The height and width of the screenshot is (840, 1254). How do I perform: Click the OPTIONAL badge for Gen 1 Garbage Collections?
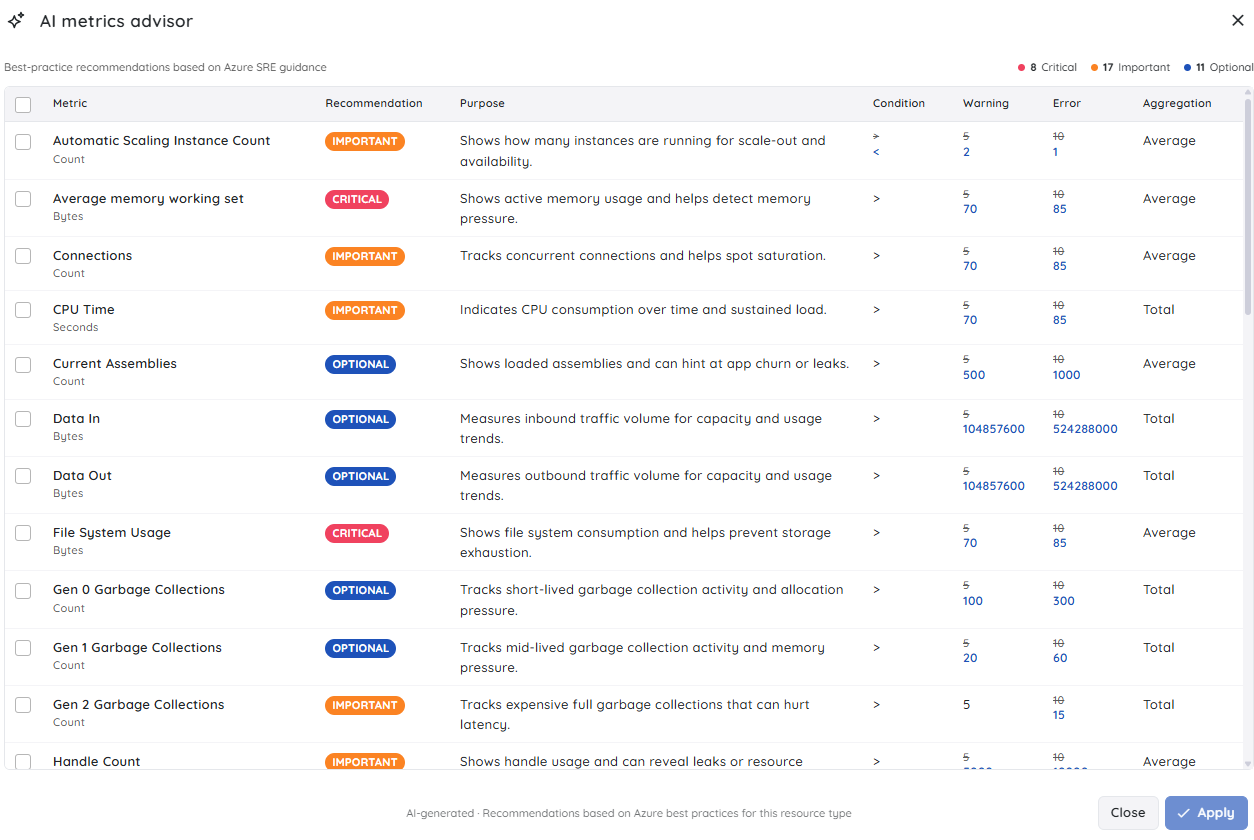360,648
